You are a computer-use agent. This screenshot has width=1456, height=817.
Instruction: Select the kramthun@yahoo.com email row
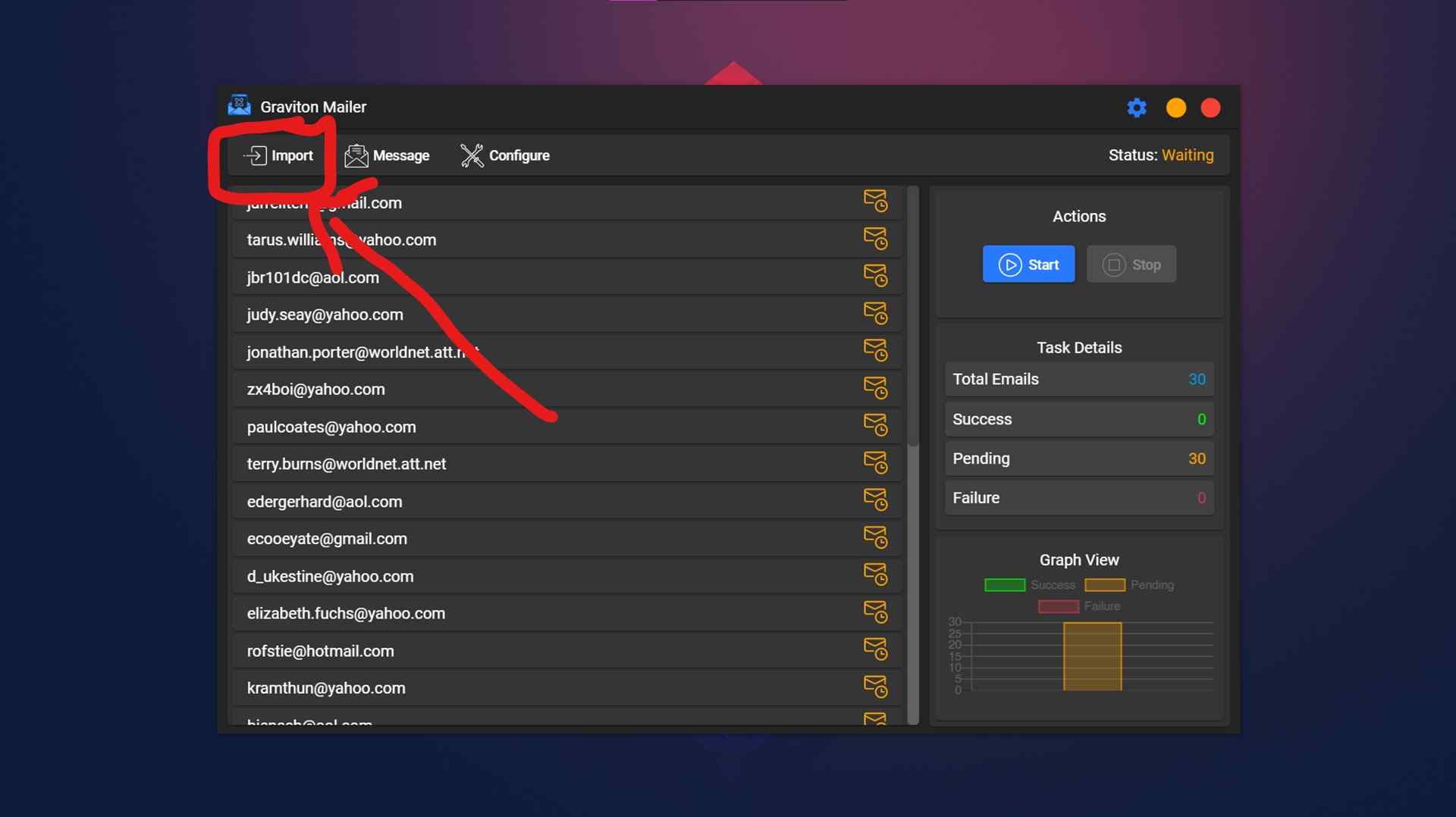(x=567, y=688)
